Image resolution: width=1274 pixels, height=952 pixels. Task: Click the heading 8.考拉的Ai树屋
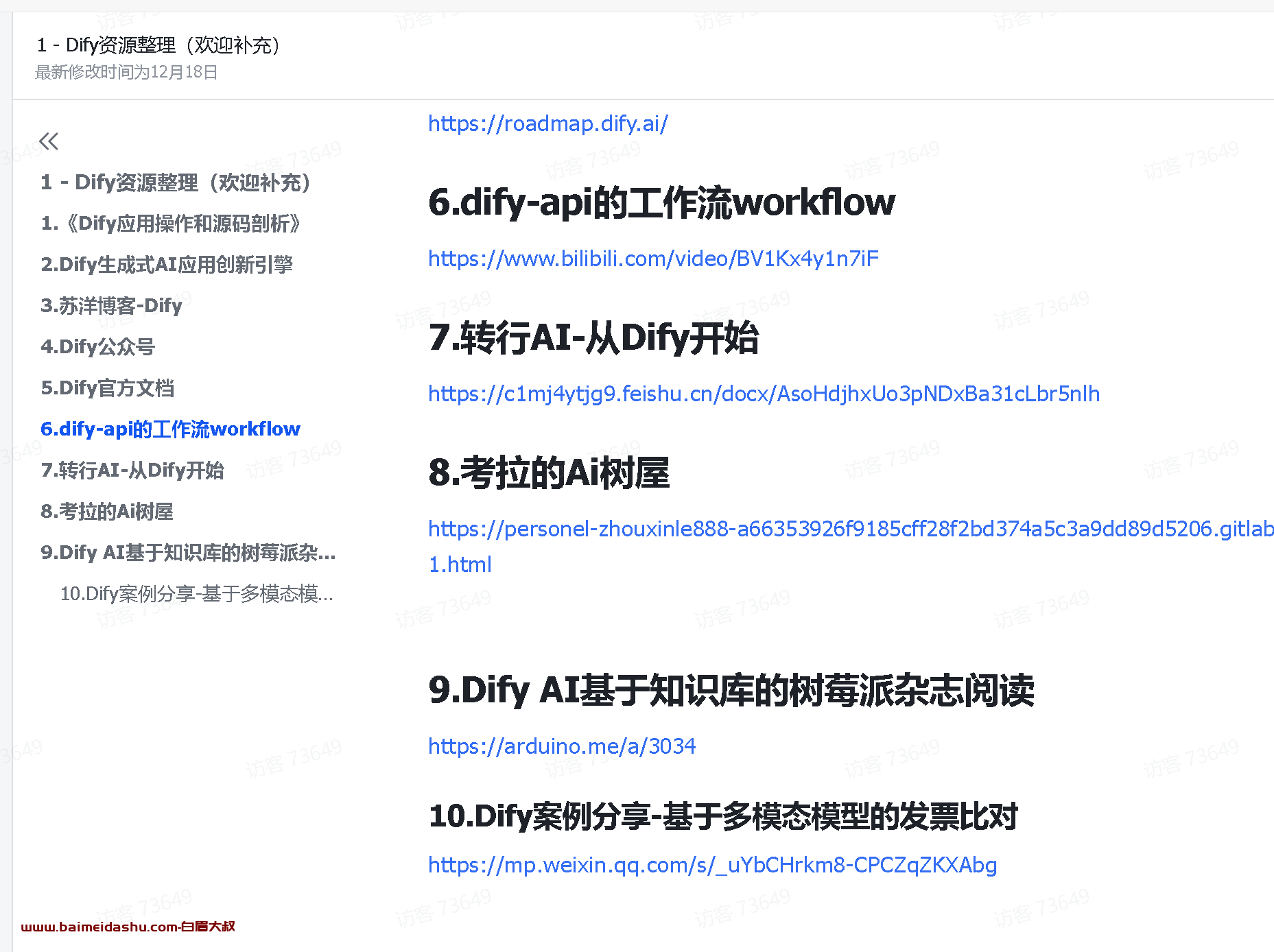click(x=549, y=473)
